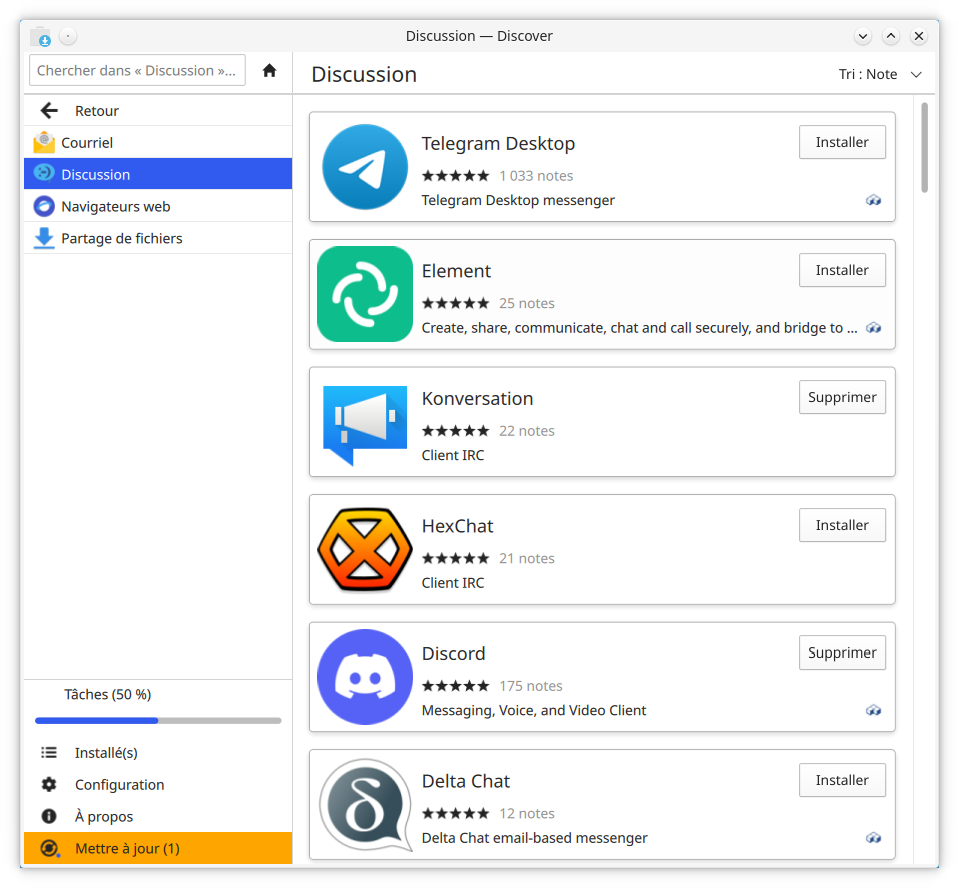
Task: Open the Configuration page
Action: (158, 785)
